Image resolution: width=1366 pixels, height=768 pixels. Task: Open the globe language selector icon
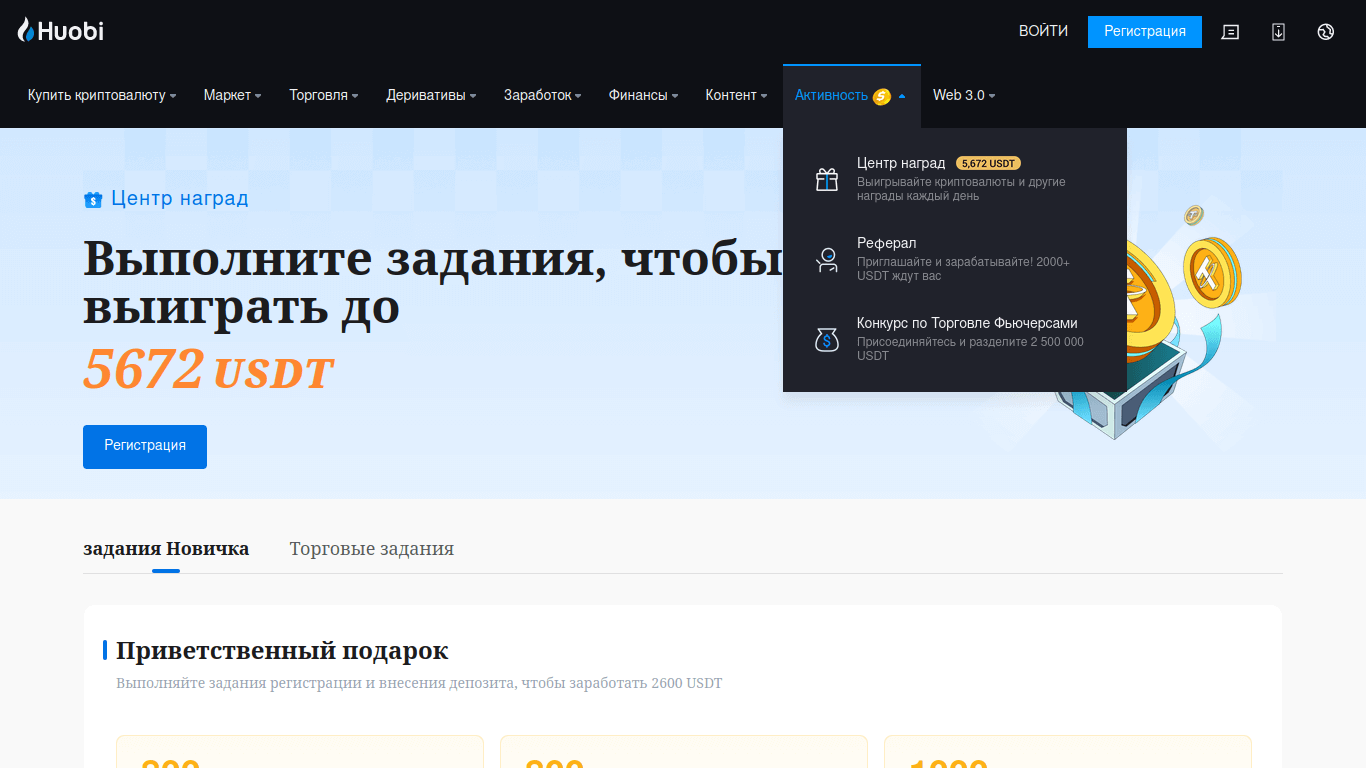(1326, 32)
